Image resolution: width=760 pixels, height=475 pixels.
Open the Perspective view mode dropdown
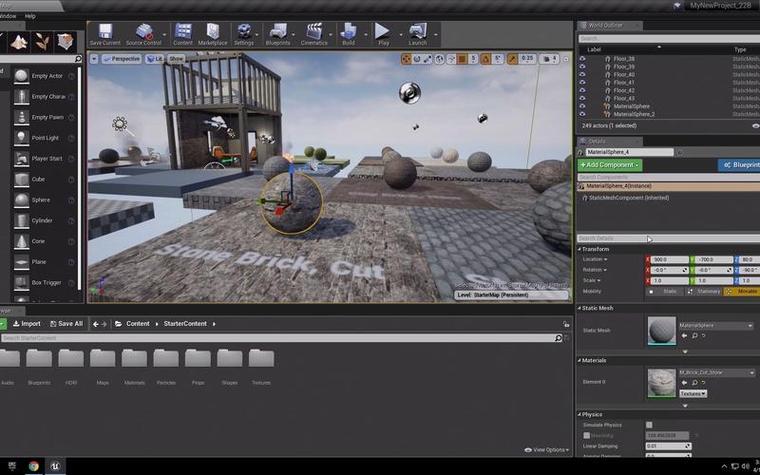tap(122, 59)
